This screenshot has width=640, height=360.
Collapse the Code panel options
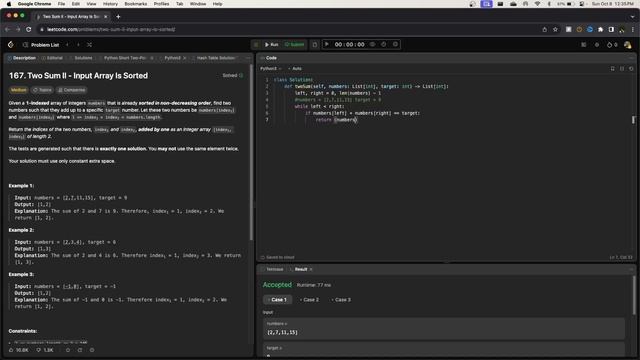pos(631,58)
